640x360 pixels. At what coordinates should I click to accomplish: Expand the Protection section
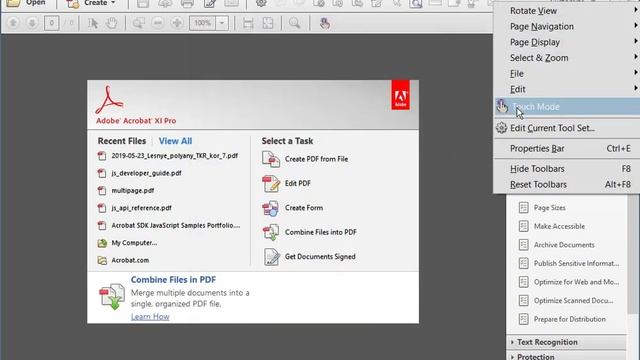567,356
